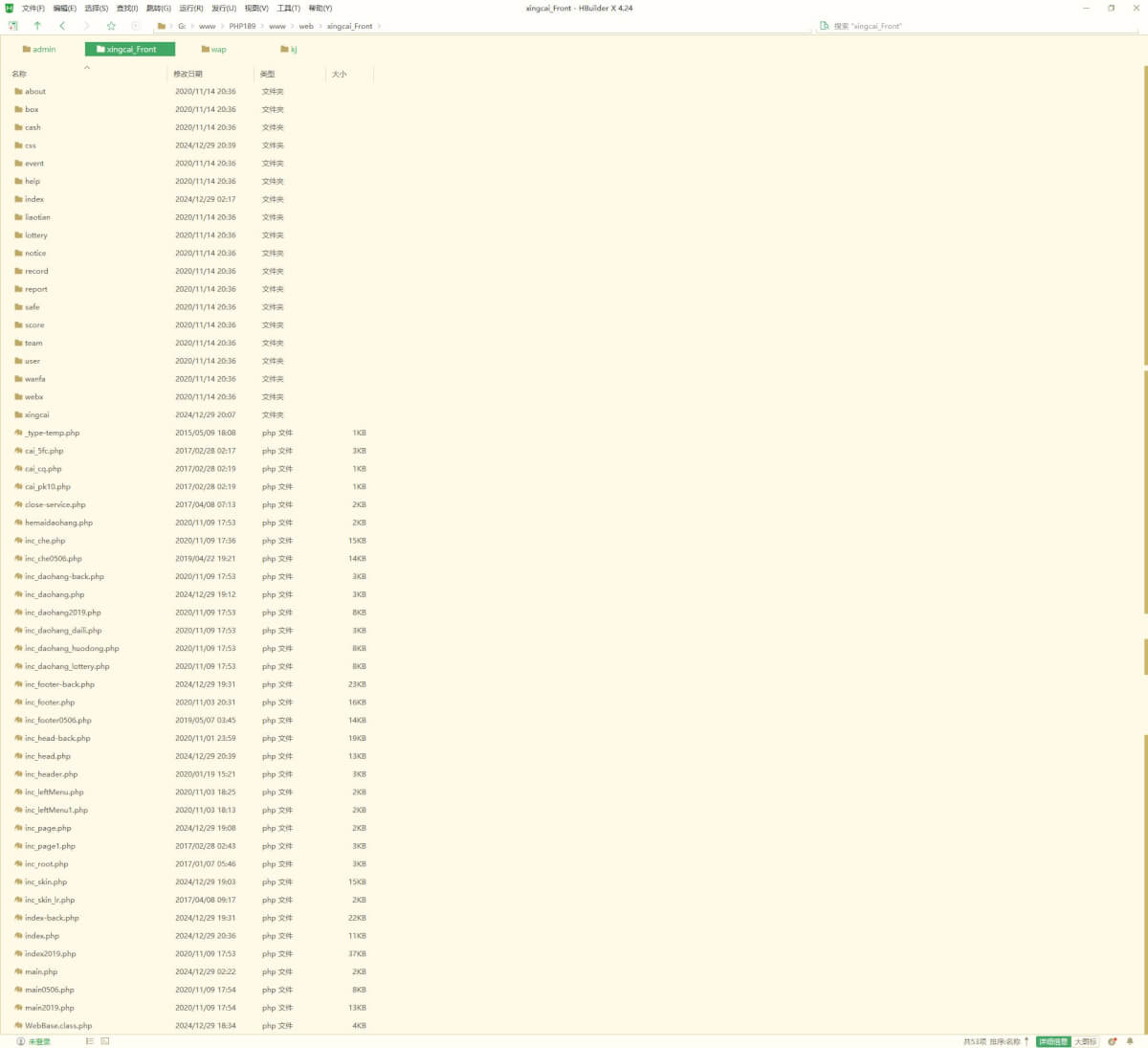Screen dimensions: 1148x1048
Task: Bookmark this folder with the star icon
Action: [111, 26]
